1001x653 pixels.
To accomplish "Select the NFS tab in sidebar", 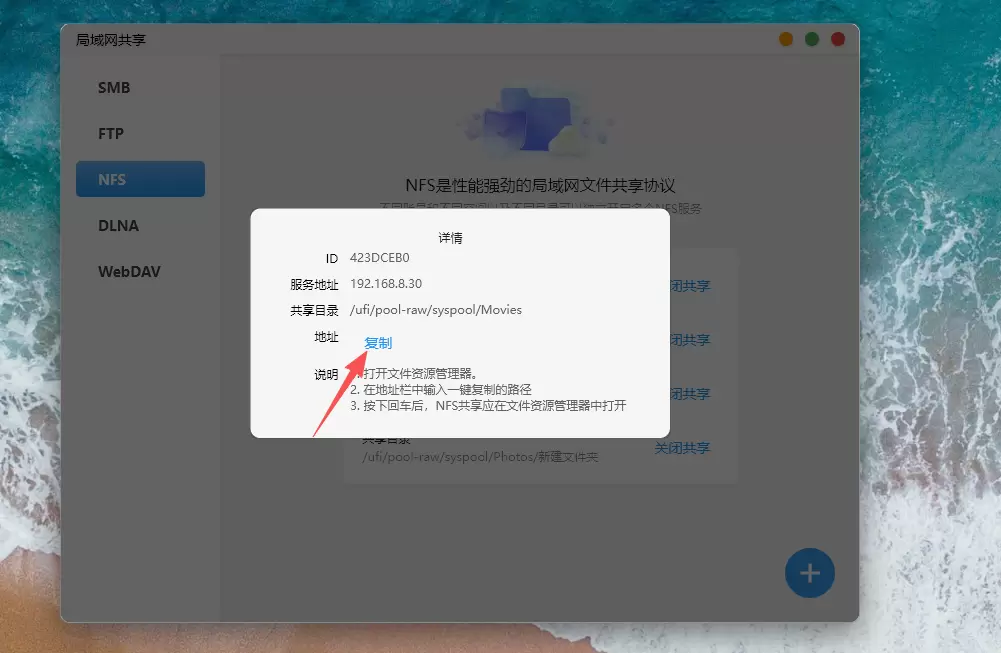I will [x=140, y=180].
